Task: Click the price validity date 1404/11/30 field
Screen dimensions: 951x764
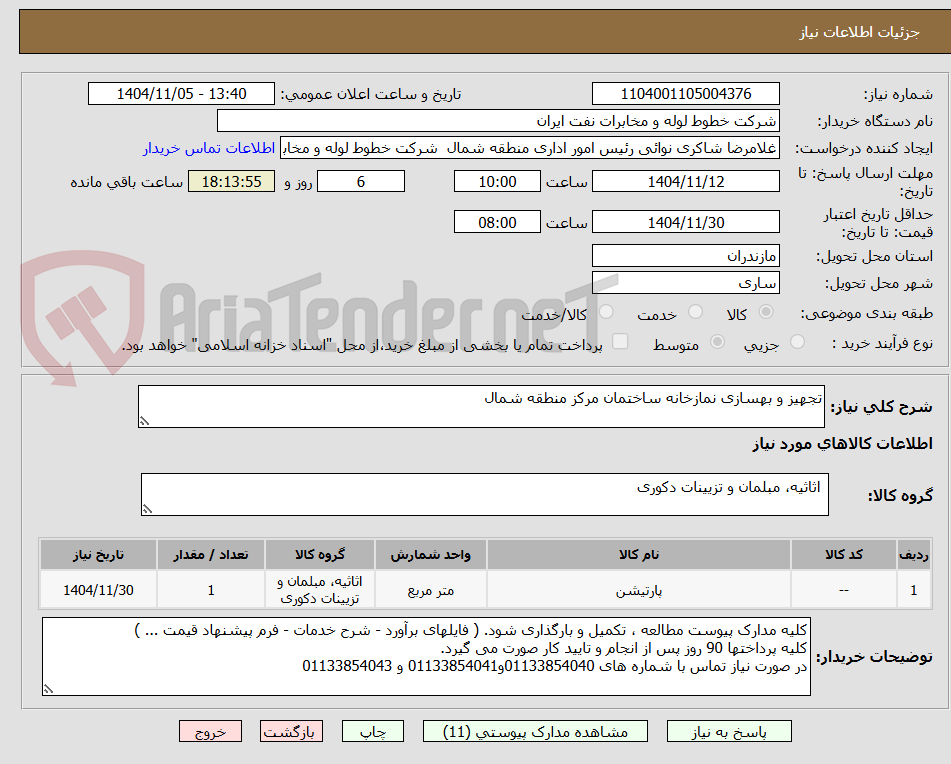Action: coord(685,222)
